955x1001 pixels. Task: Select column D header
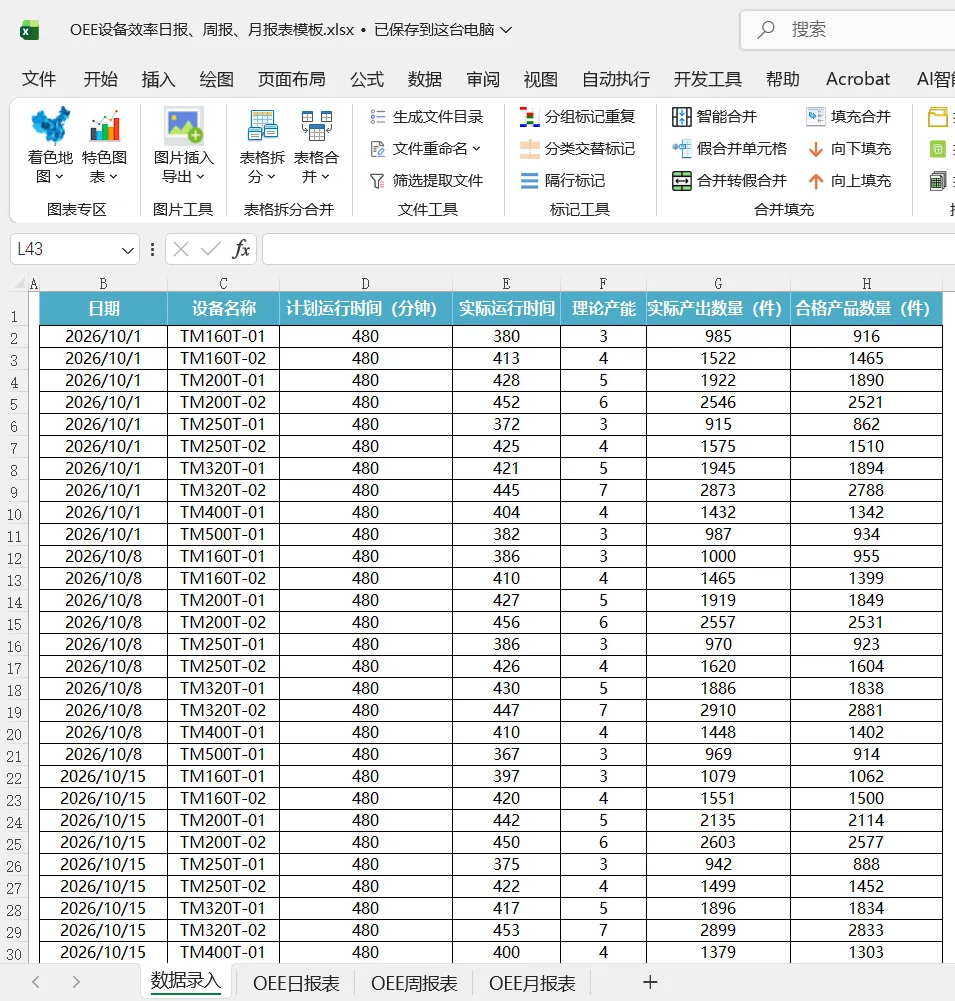(x=366, y=283)
